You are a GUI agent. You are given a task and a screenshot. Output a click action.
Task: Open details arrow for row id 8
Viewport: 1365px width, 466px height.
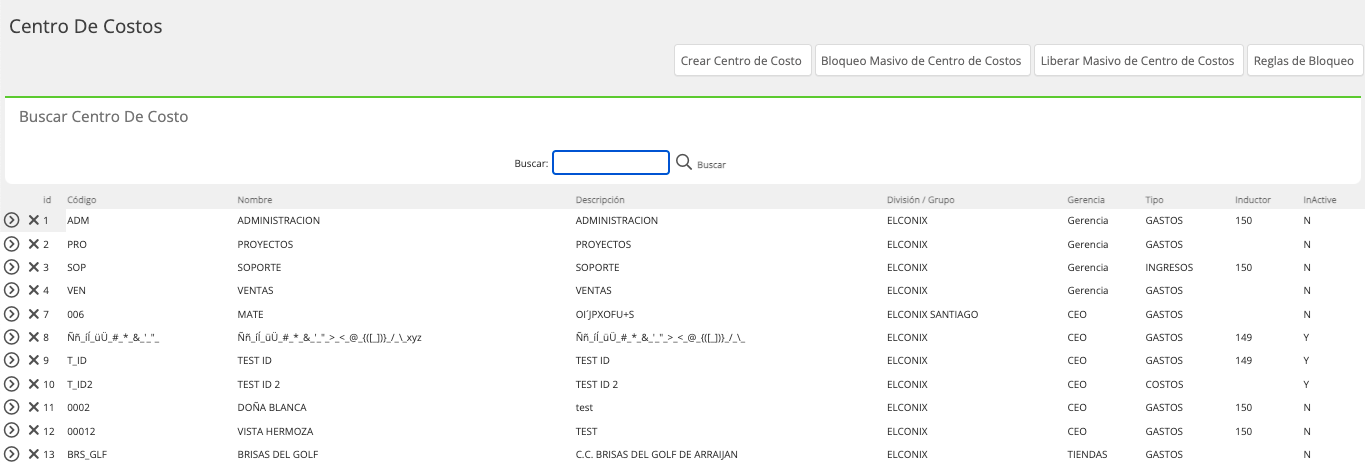point(12,337)
